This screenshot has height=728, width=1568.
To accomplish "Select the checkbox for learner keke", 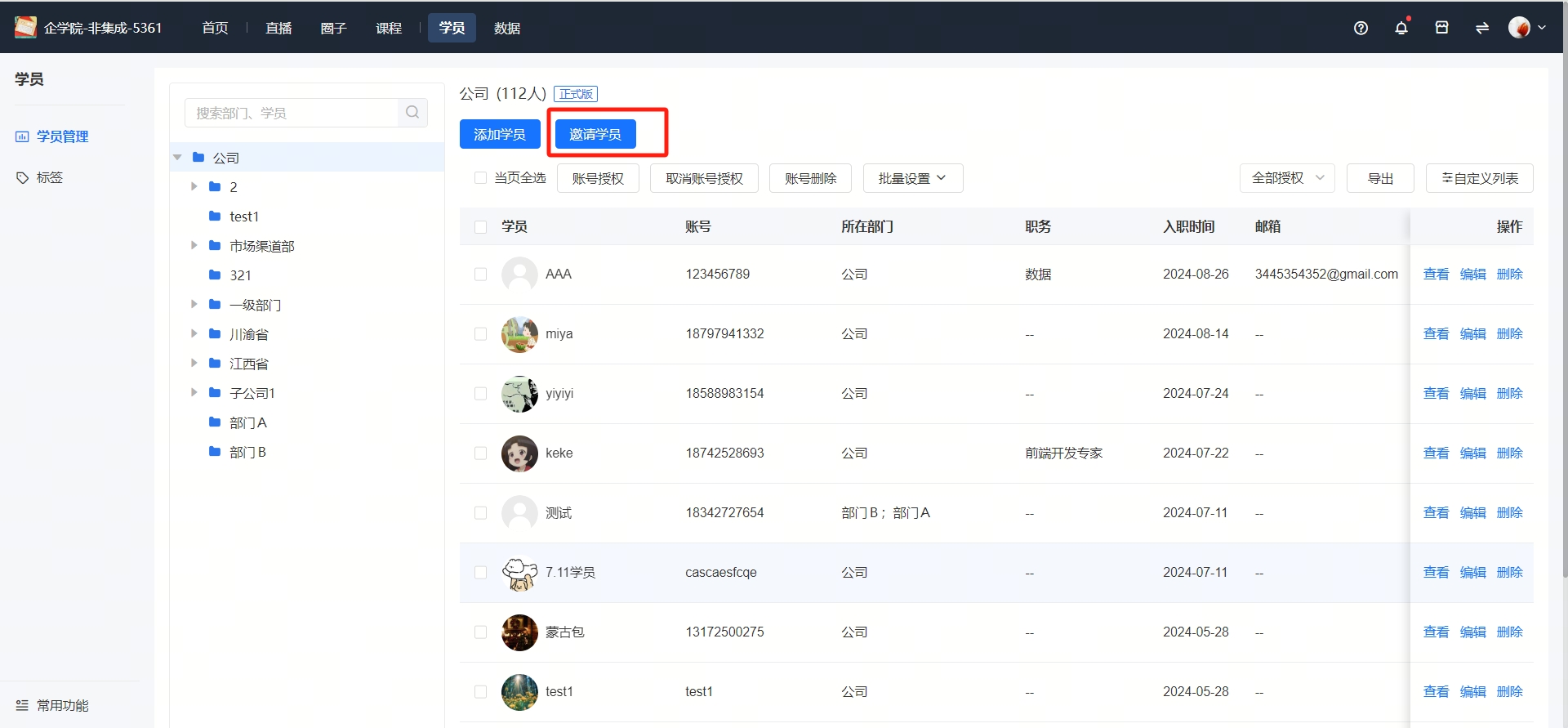I will tap(480, 453).
